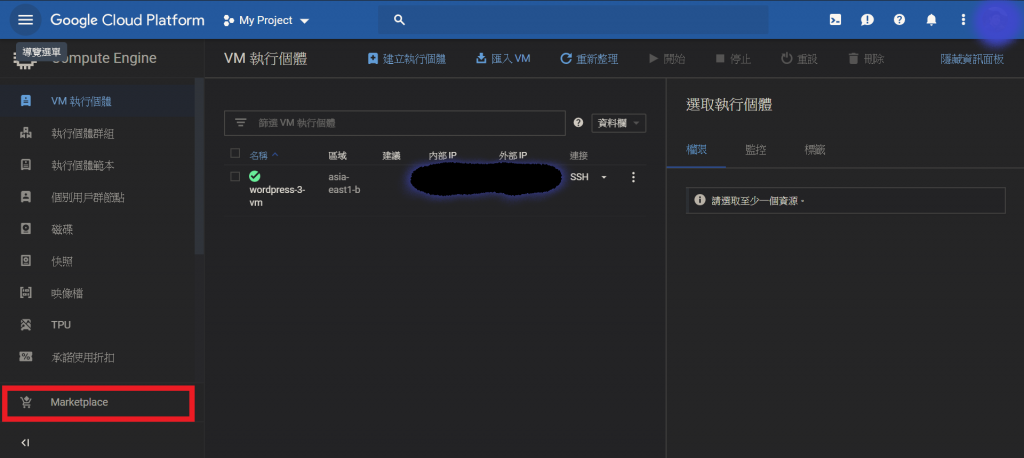
Task: Click the Google Cloud Platform logo
Action: coord(127,20)
